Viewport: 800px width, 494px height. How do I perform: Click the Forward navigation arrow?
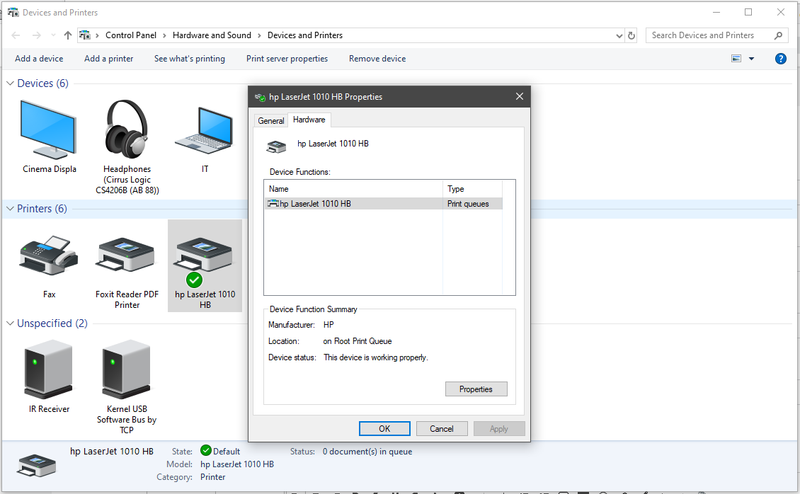coord(36,35)
